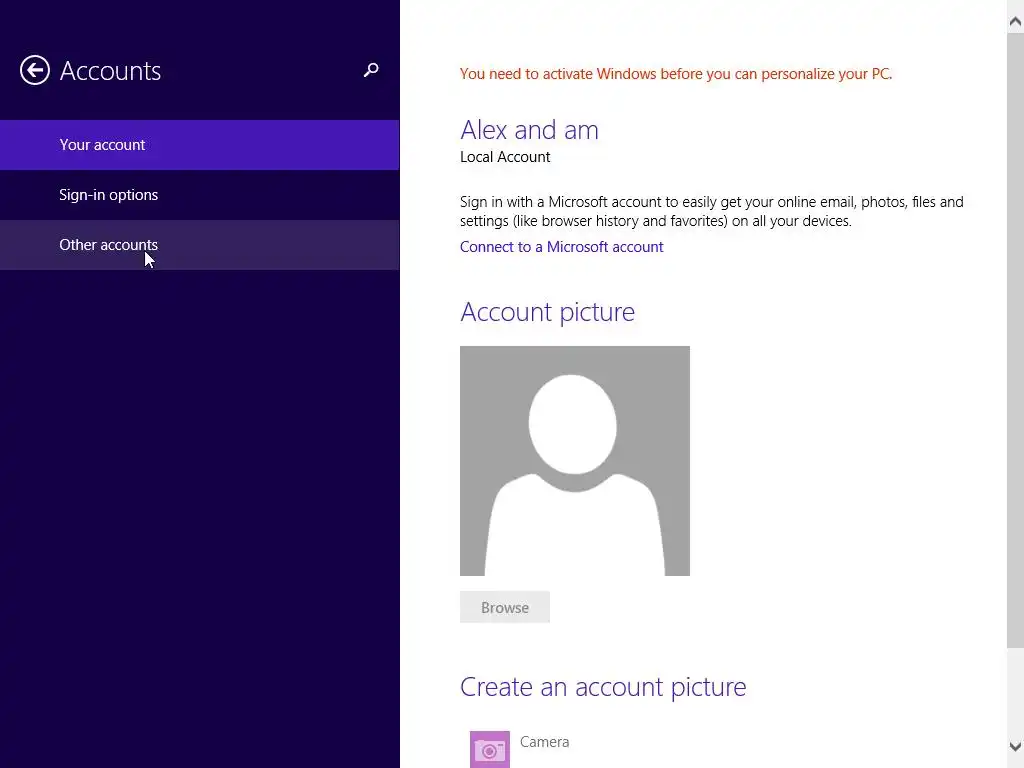This screenshot has height=768, width=1024.
Task: Go back using the Accounts back arrow
Action: click(x=35, y=70)
